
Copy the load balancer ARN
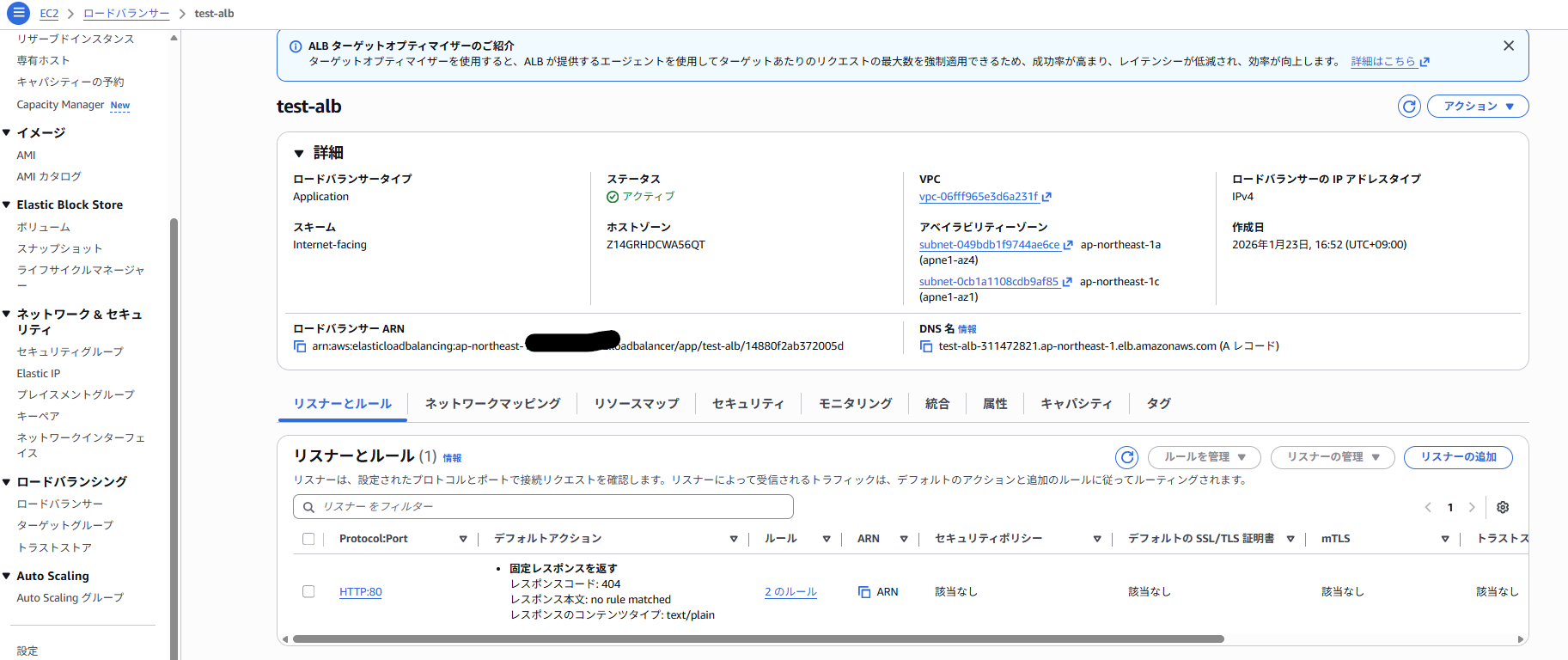pos(300,346)
